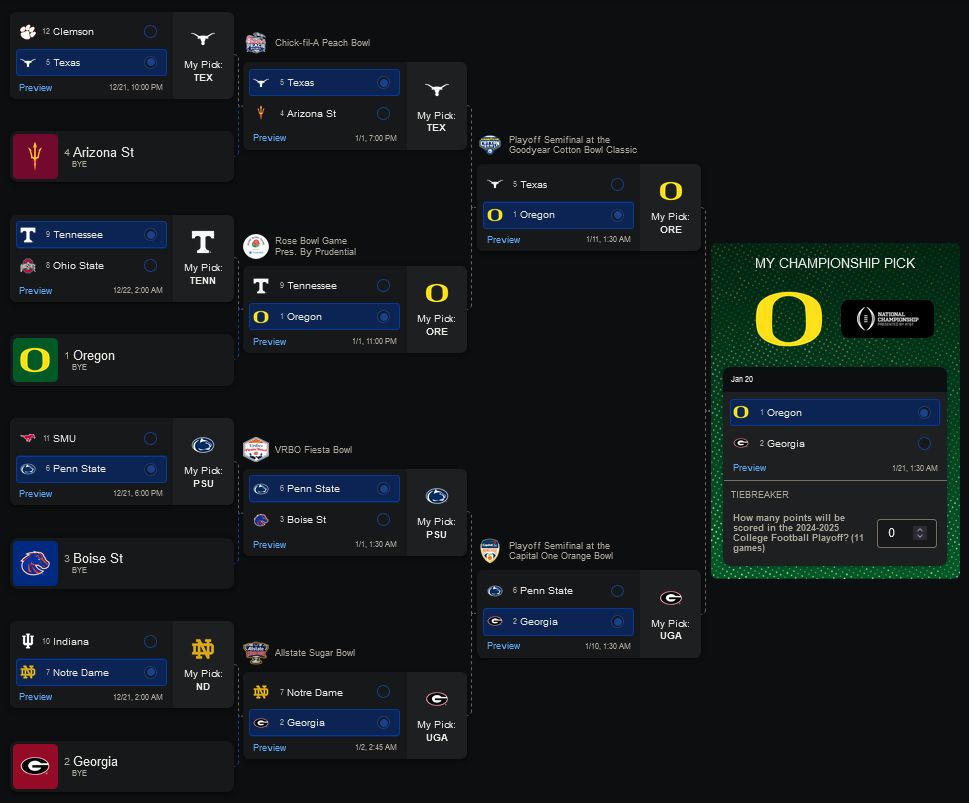Pick Ohio State over Tennessee radio button

pyautogui.click(x=150, y=265)
